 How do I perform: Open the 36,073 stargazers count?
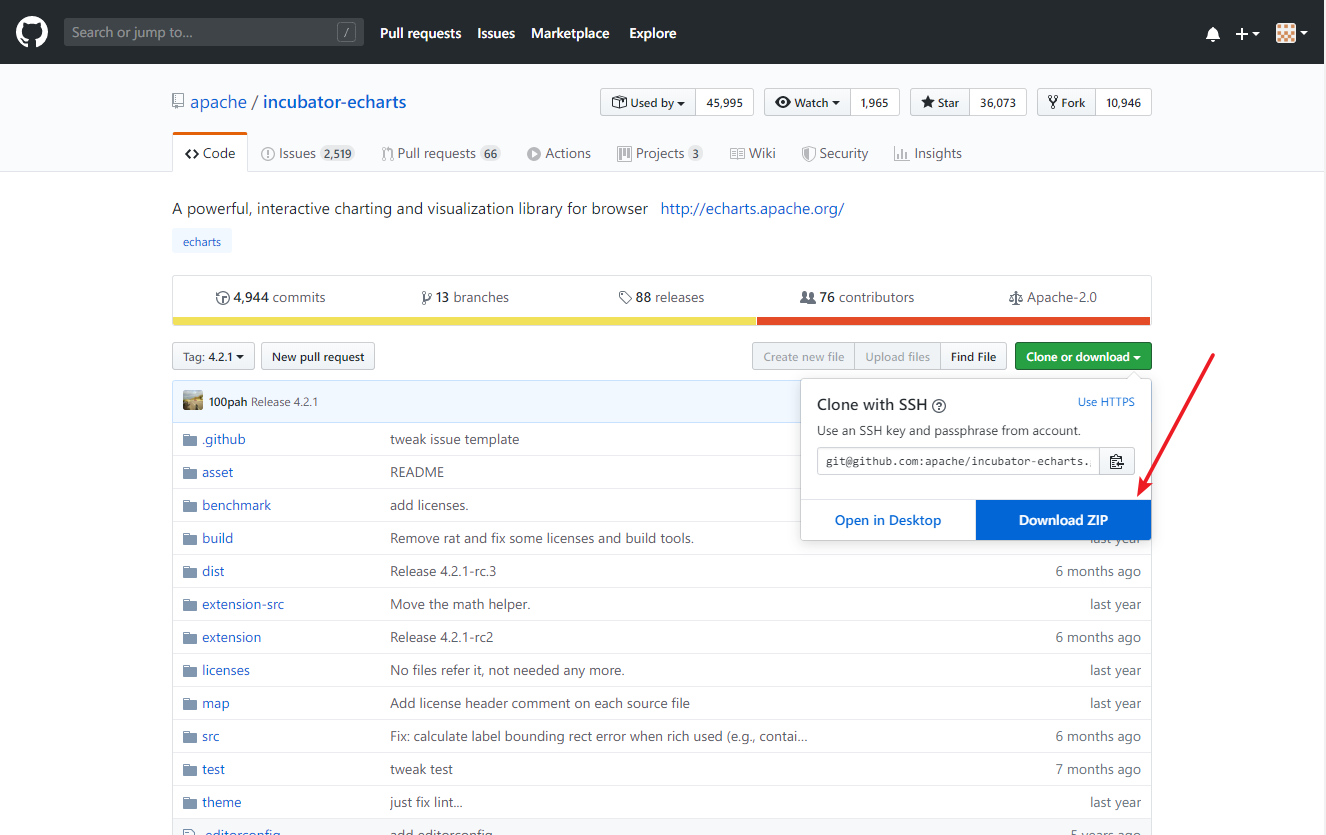(x=998, y=102)
